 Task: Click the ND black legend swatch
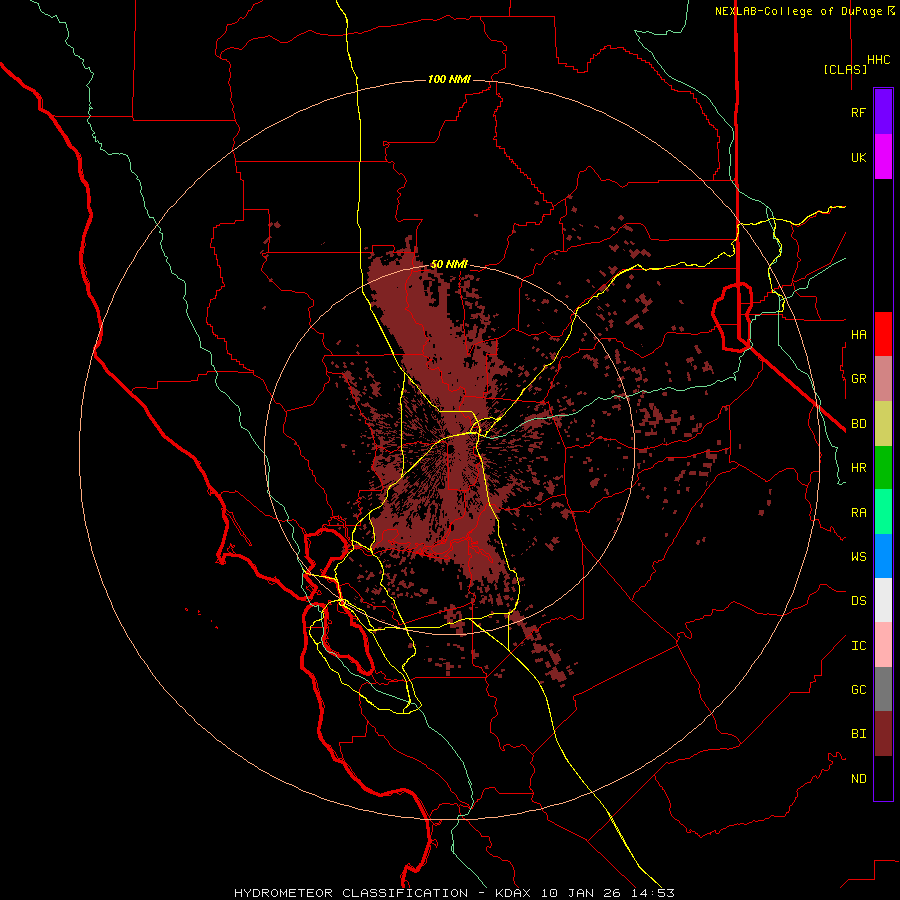coord(883,778)
